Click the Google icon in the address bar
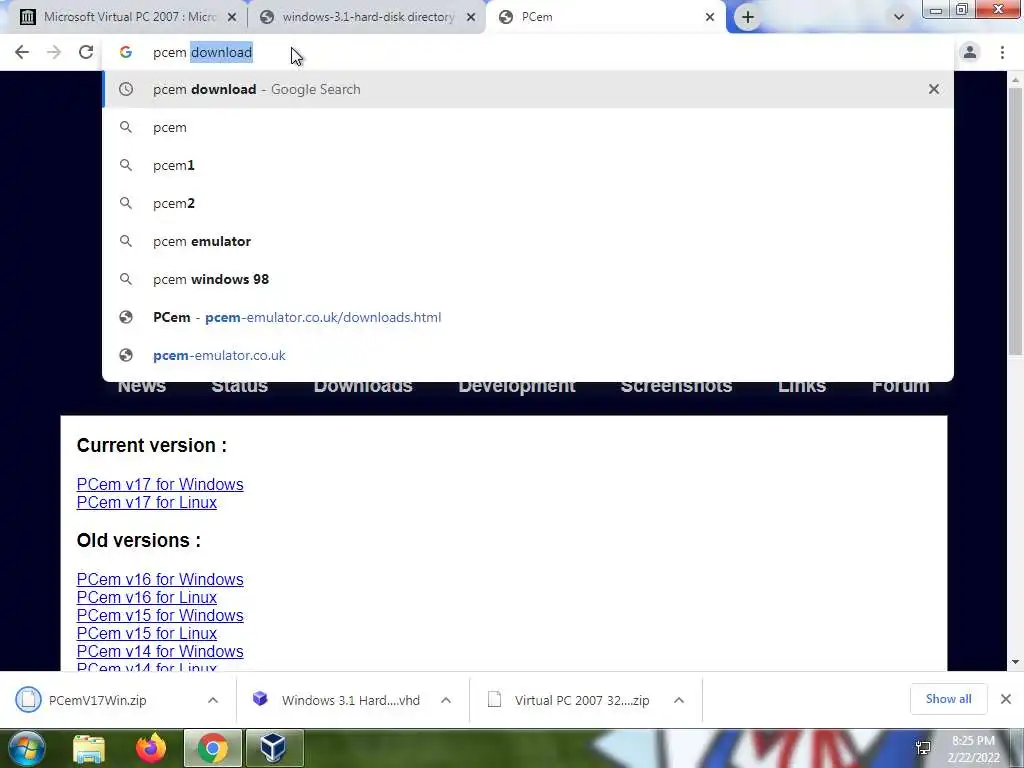The width and height of the screenshot is (1024, 768). tap(125, 52)
